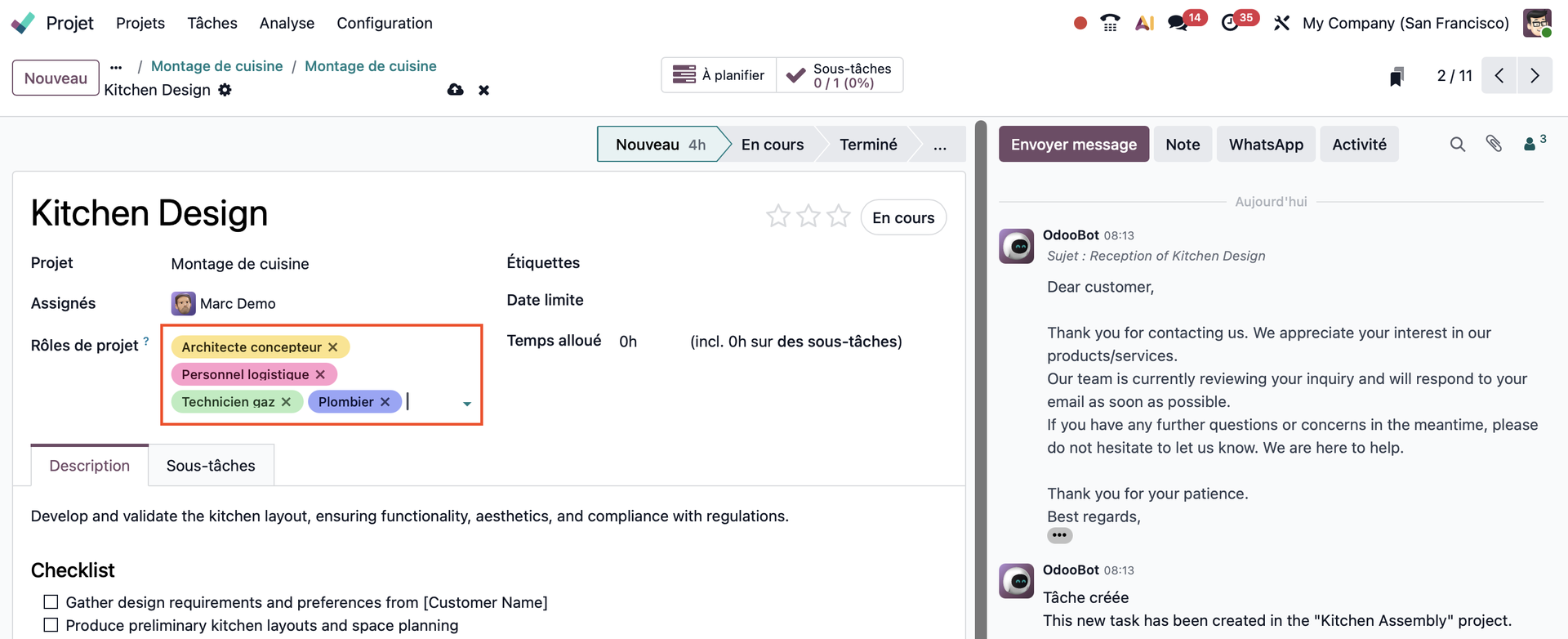Open the conversations chat bubble icon
Viewport: 1568px width, 639px height.
(x=1178, y=23)
